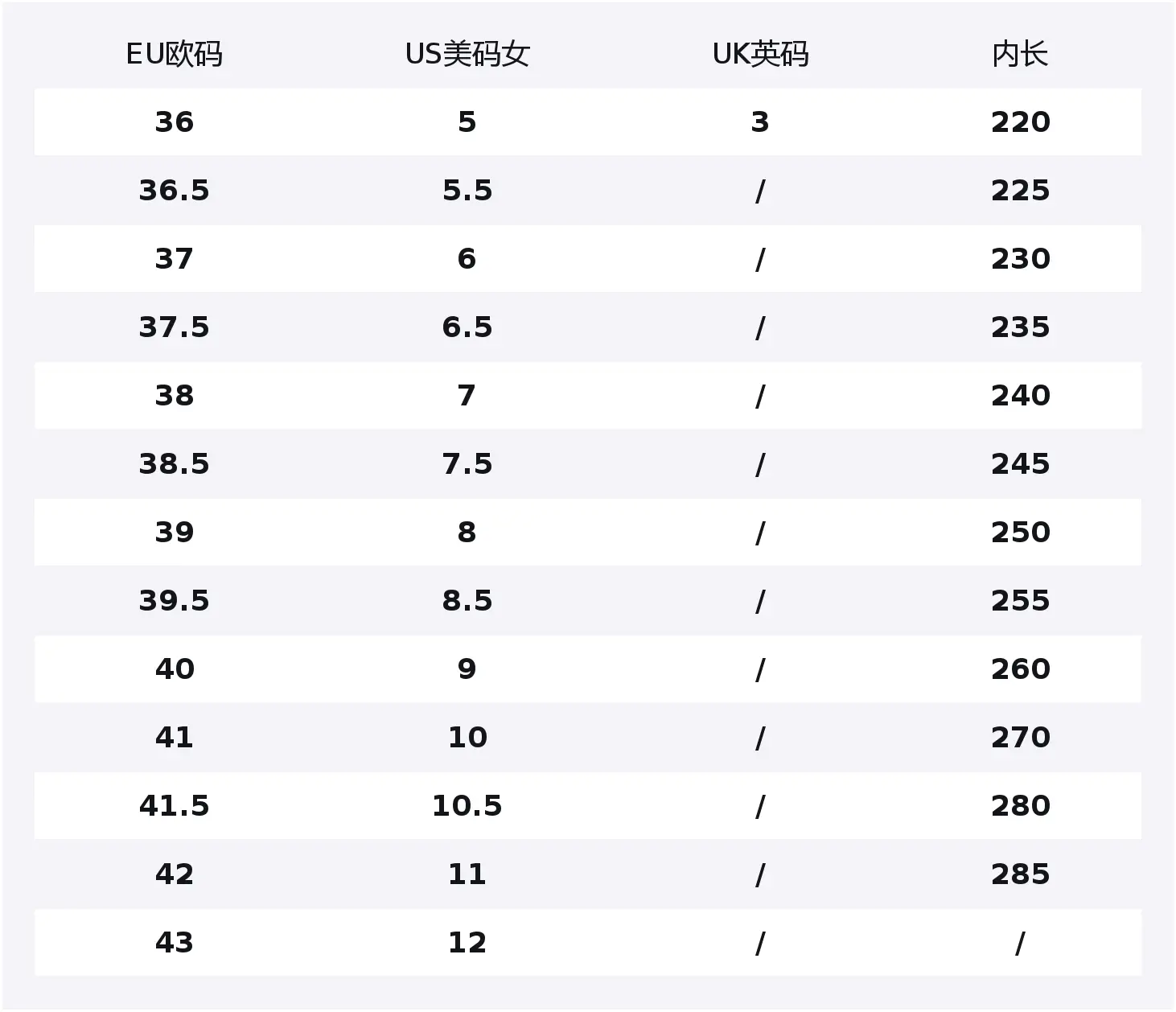Select EU size 36 cell
This screenshot has width=1176, height=1012.
coord(175,122)
